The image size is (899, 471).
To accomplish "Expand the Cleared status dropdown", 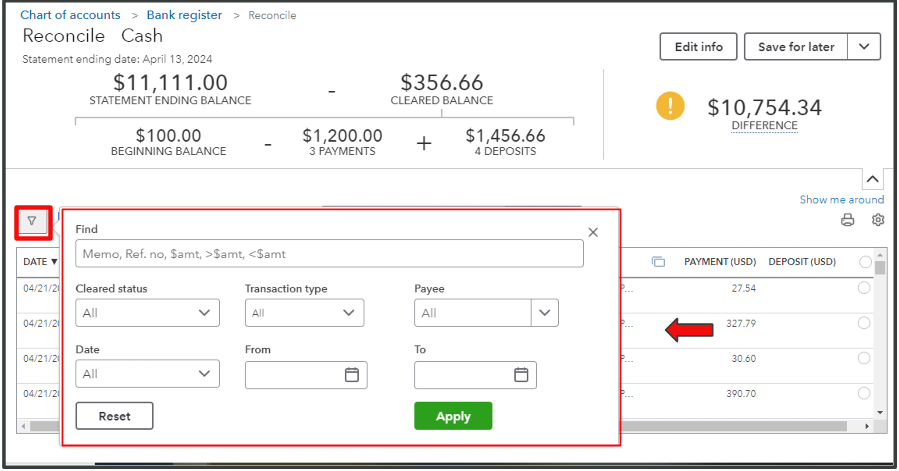I will [147, 313].
